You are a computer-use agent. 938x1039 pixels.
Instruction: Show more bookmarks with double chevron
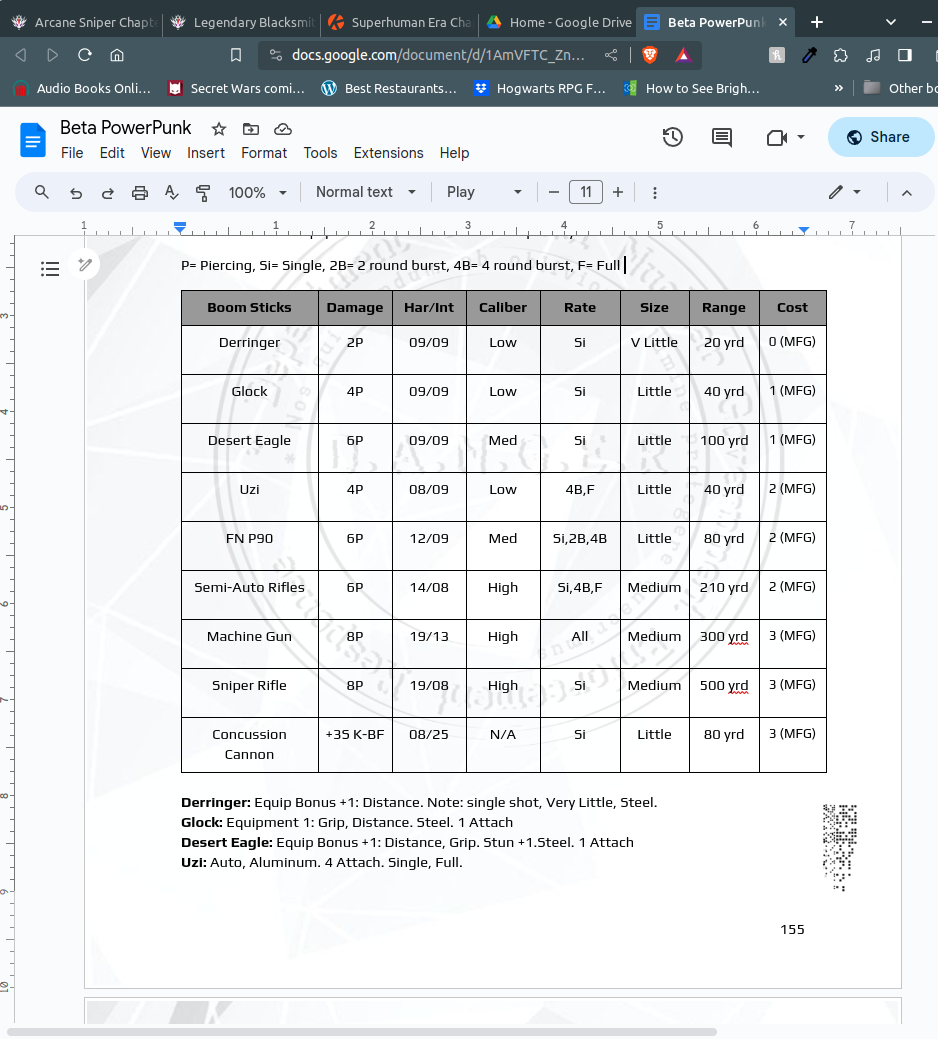839,87
